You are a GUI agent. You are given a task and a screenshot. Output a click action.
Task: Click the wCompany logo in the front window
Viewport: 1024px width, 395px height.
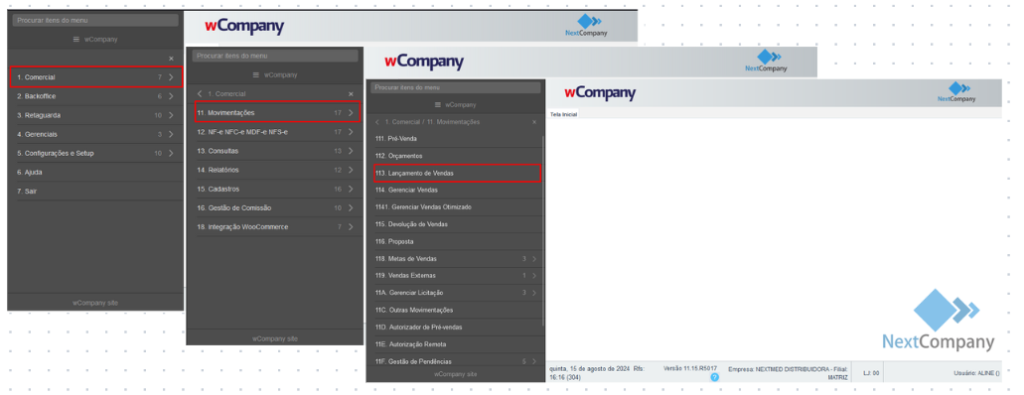tap(600, 93)
